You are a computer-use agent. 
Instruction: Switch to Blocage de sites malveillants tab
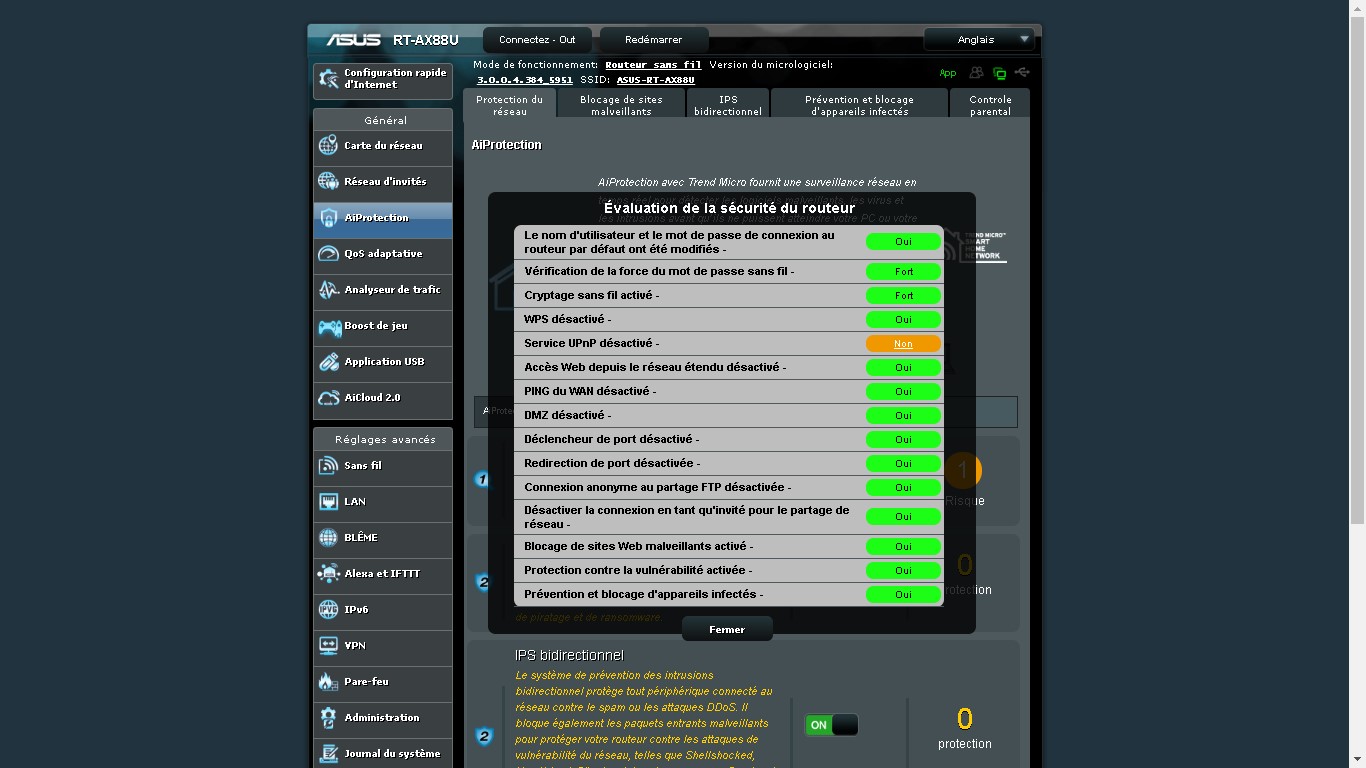click(x=621, y=106)
